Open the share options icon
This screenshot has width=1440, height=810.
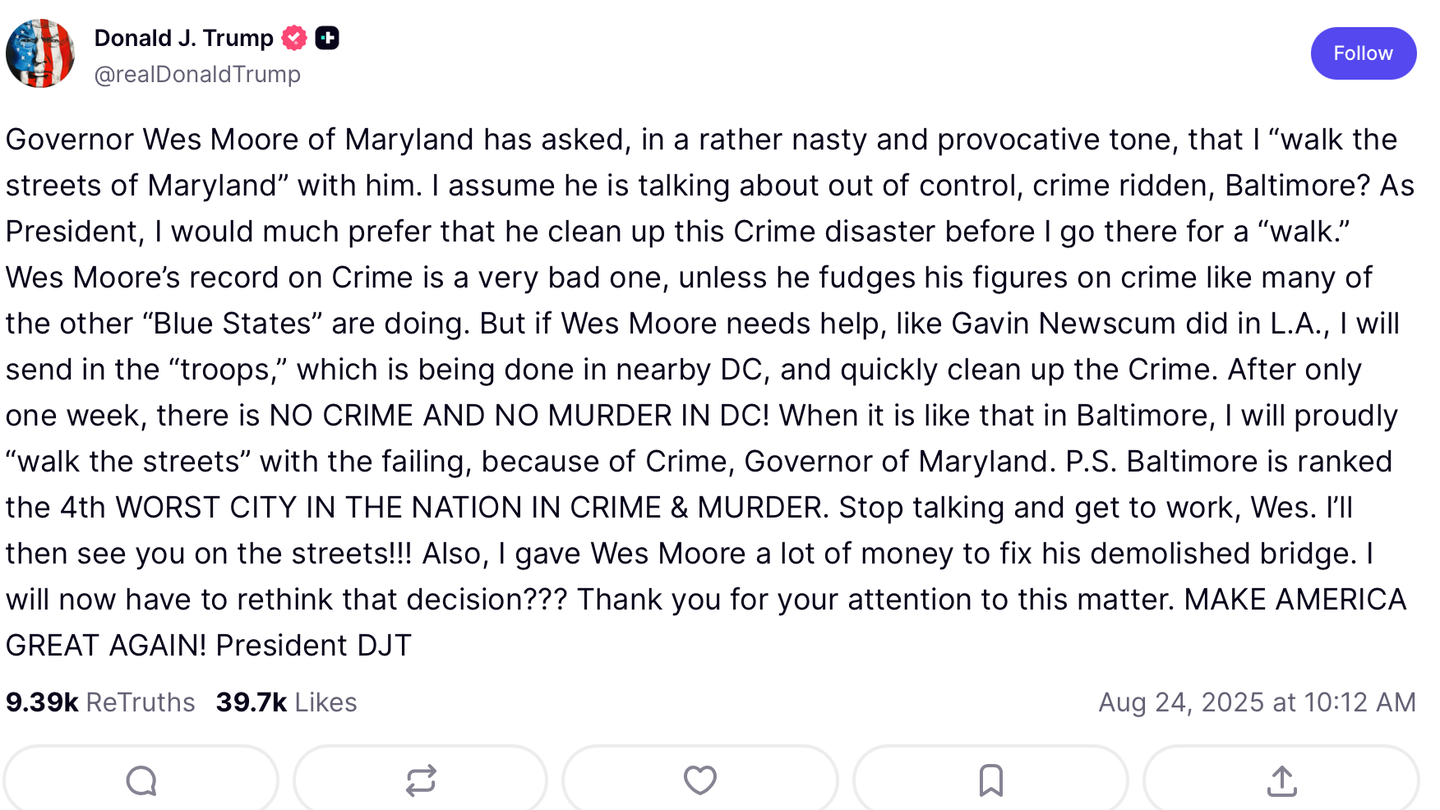coord(1281,780)
